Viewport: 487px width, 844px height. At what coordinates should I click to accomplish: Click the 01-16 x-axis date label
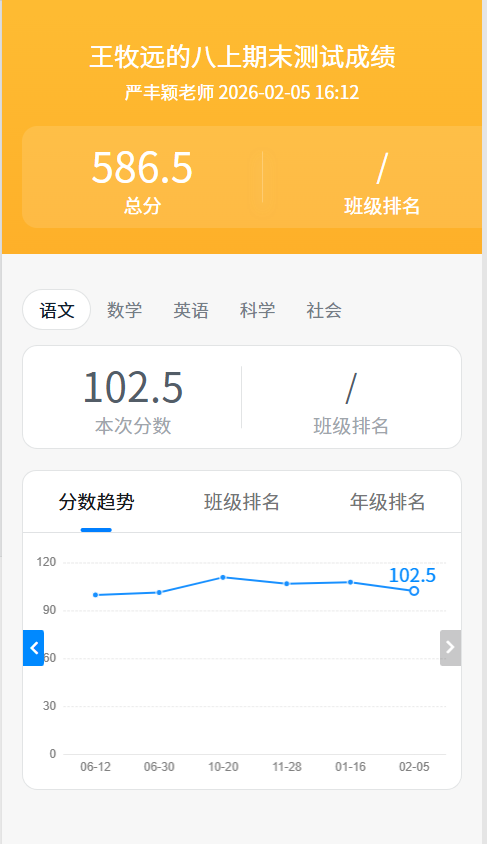pyautogui.click(x=350, y=767)
